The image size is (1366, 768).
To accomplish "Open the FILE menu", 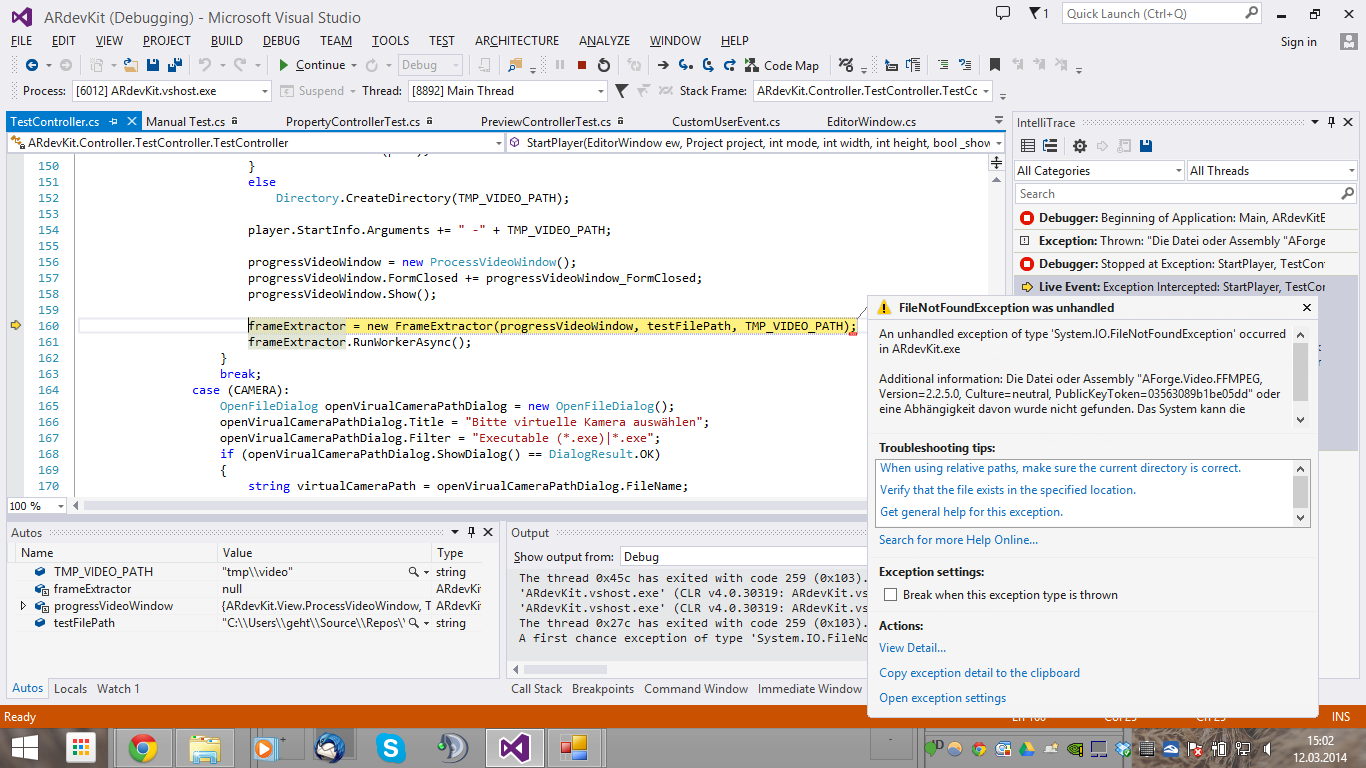I will [22, 41].
